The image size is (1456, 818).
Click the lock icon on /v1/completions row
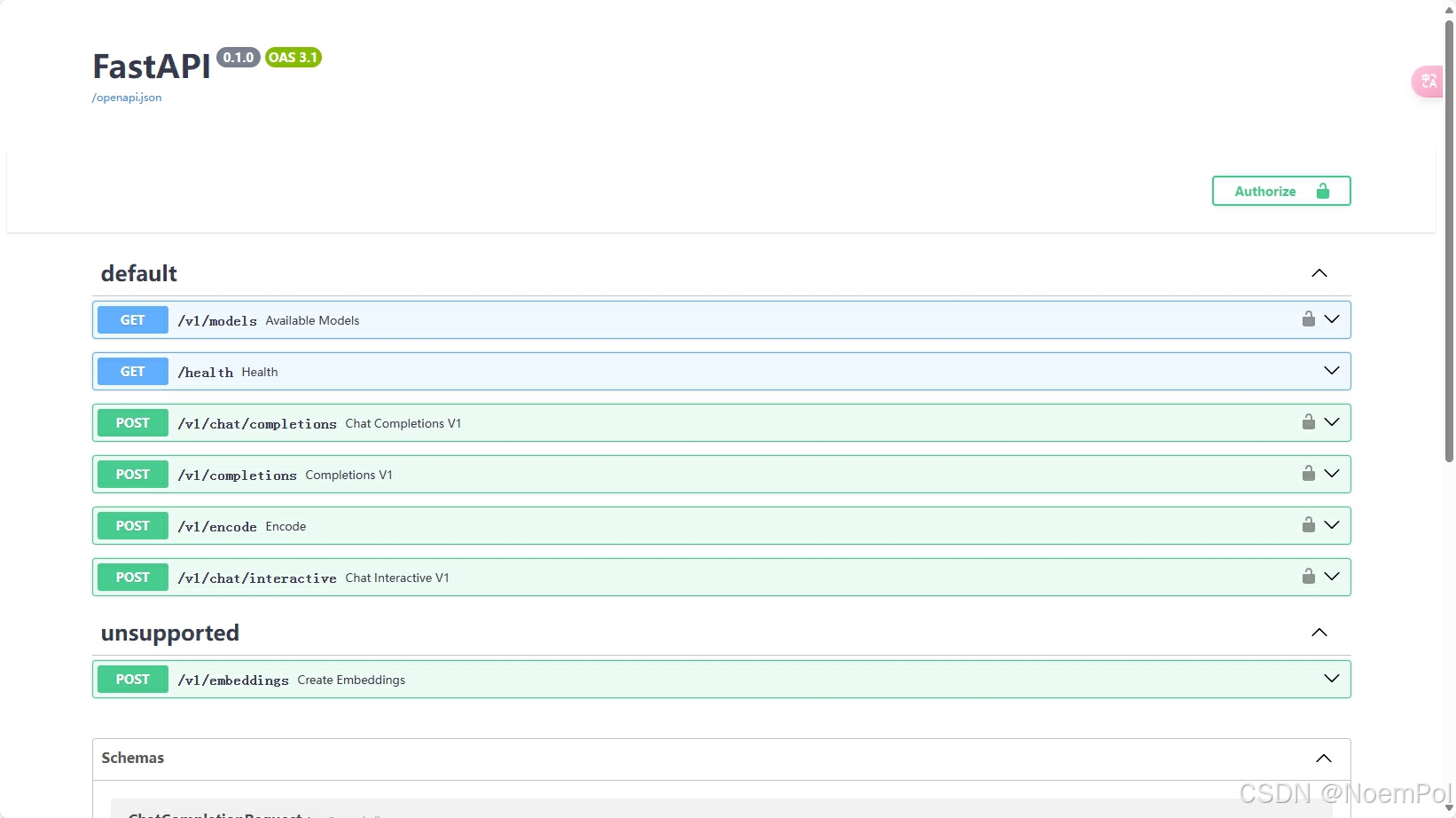pos(1308,473)
